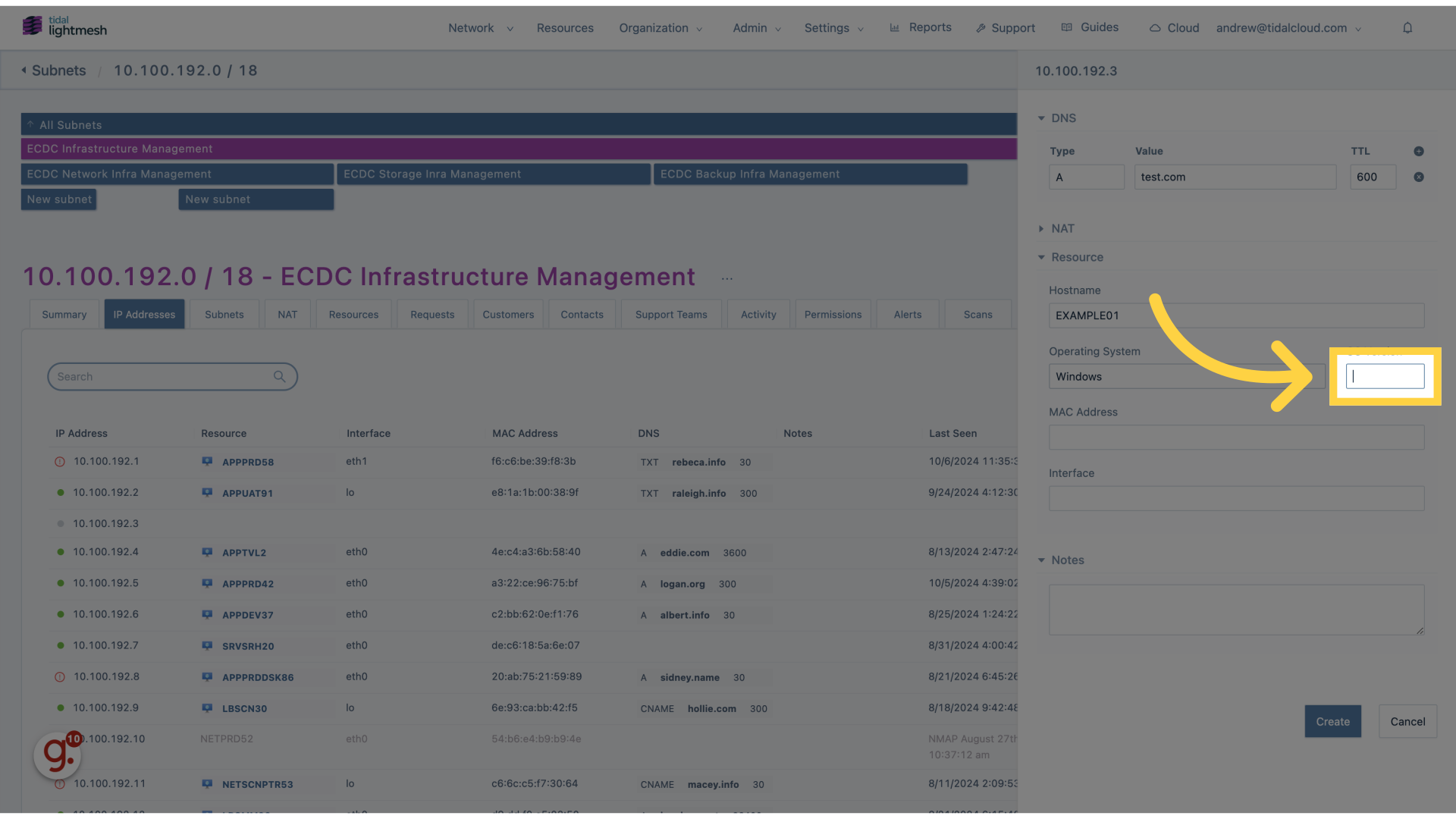Click the DNS Value field test.com
Screen dimensions: 1456x819
(x=1235, y=177)
